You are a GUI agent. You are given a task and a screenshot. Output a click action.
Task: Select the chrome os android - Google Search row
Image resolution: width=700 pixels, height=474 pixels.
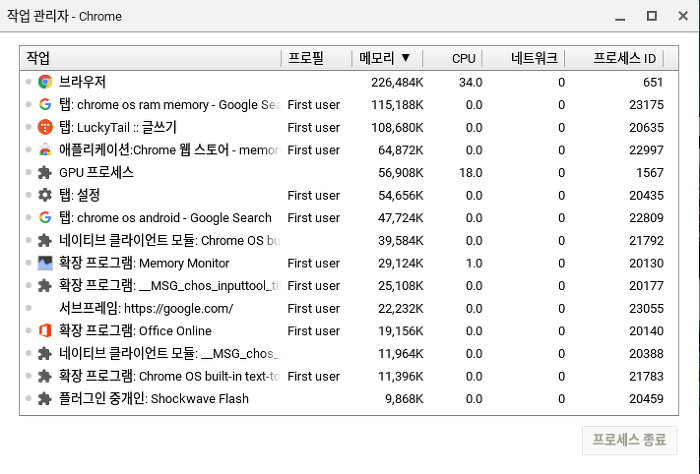tap(349, 218)
